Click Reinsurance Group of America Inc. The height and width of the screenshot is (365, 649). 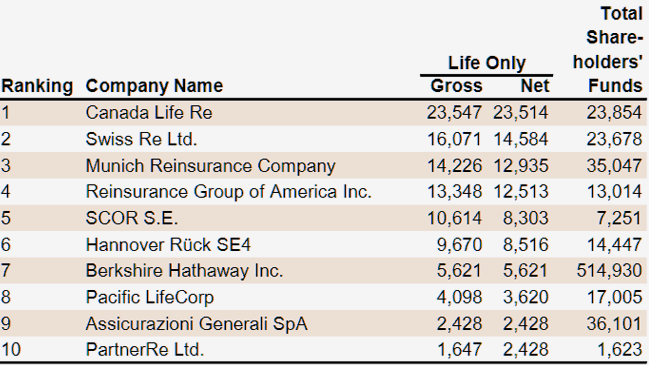228,192
